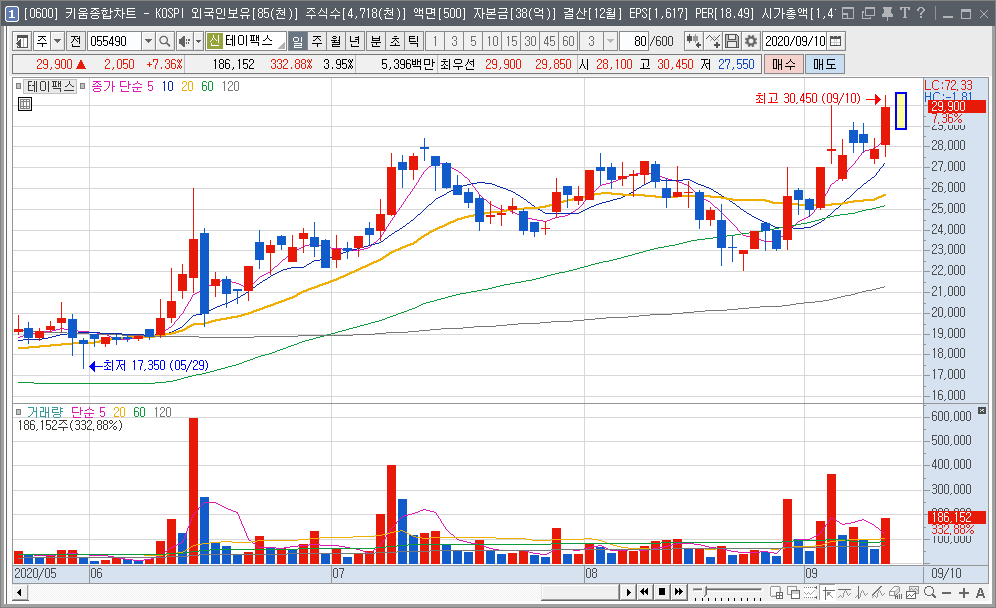
Task: Open help question mark icon
Action: click(921, 13)
